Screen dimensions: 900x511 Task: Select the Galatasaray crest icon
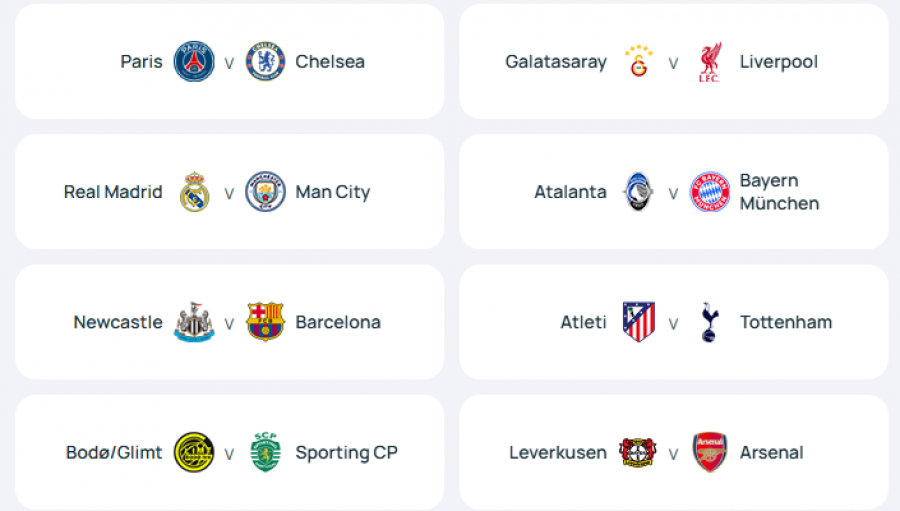638,62
